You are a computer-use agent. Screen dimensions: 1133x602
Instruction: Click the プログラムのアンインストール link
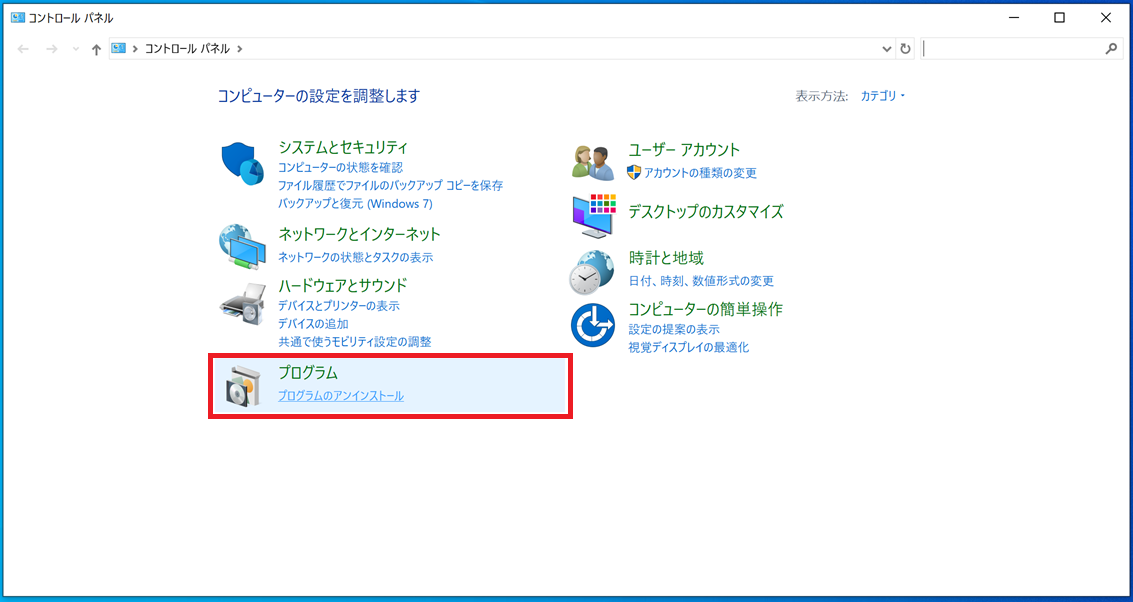pyautogui.click(x=341, y=396)
